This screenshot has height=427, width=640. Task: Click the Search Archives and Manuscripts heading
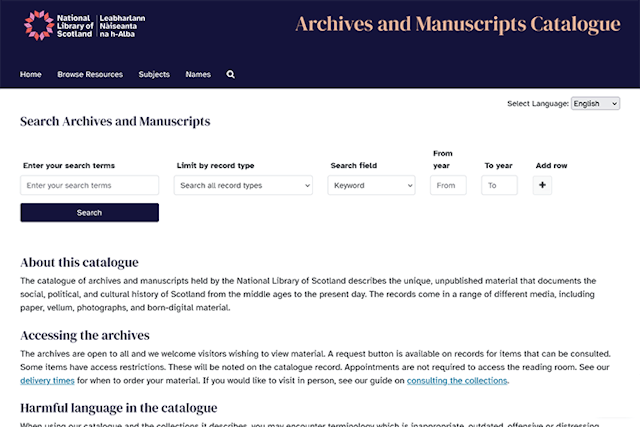[x=115, y=121]
